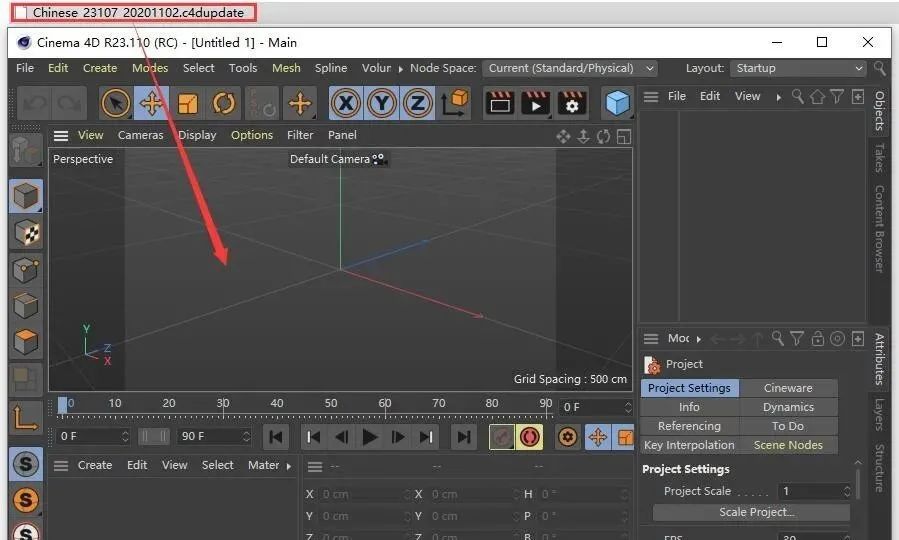Select the Scale tool

point(187,104)
